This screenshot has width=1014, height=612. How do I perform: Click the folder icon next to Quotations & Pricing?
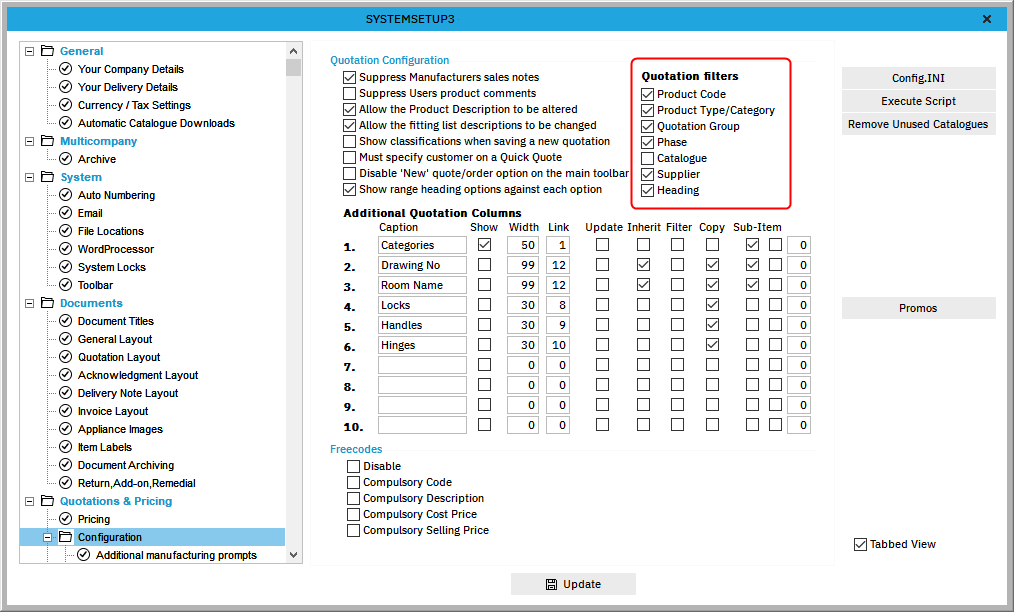pyautogui.click(x=47, y=501)
